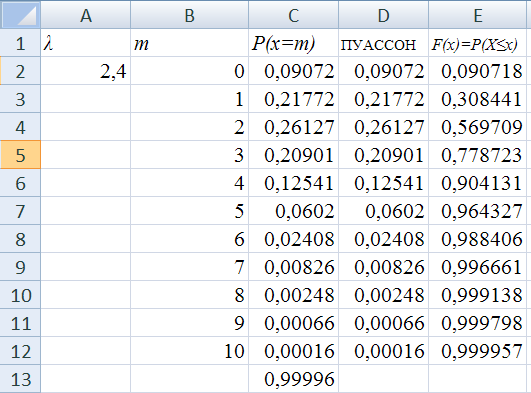
Task: Click cell containing m value 10
Action: click(189, 351)
